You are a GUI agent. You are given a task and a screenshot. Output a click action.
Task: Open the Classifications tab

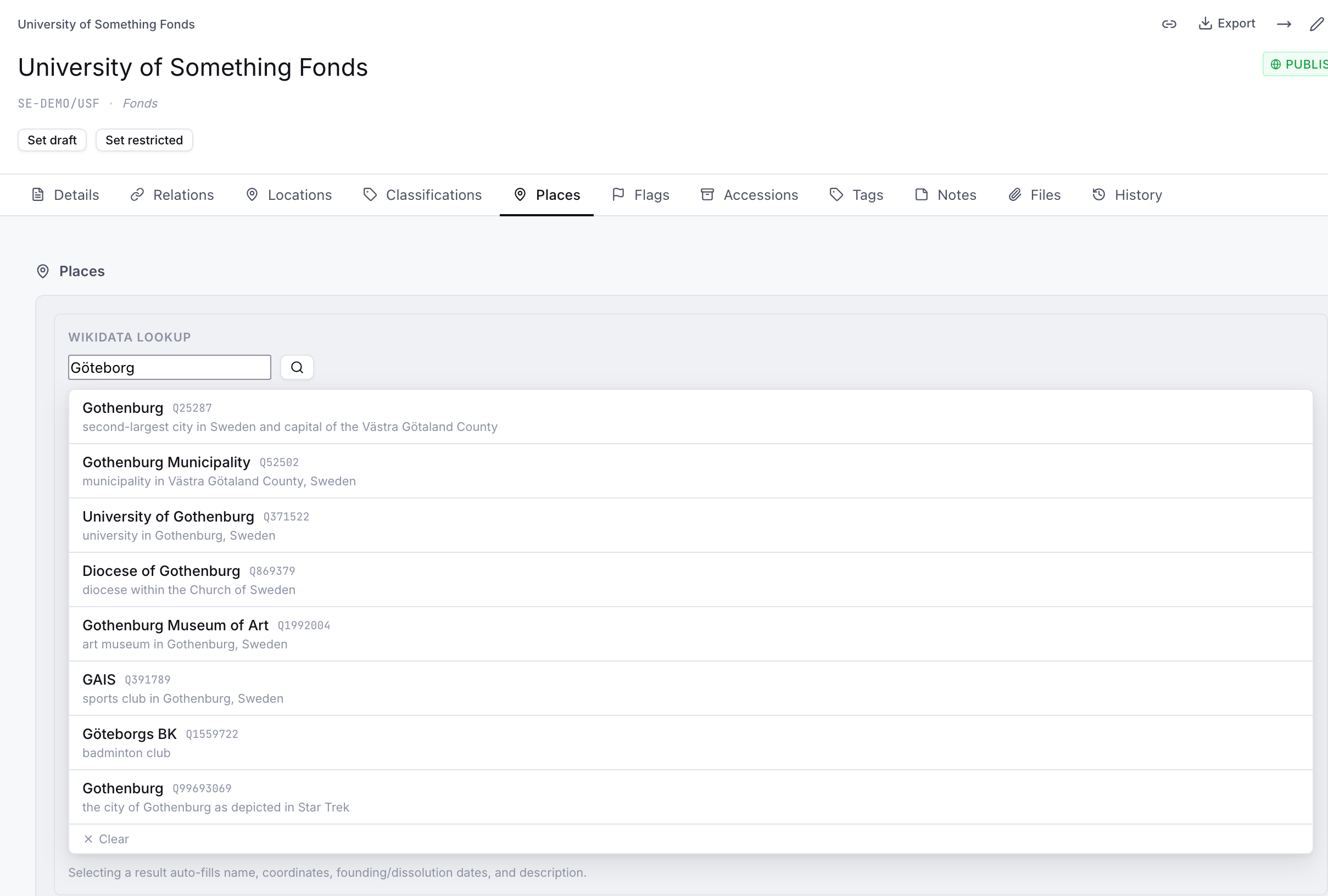tap(422, 195)
